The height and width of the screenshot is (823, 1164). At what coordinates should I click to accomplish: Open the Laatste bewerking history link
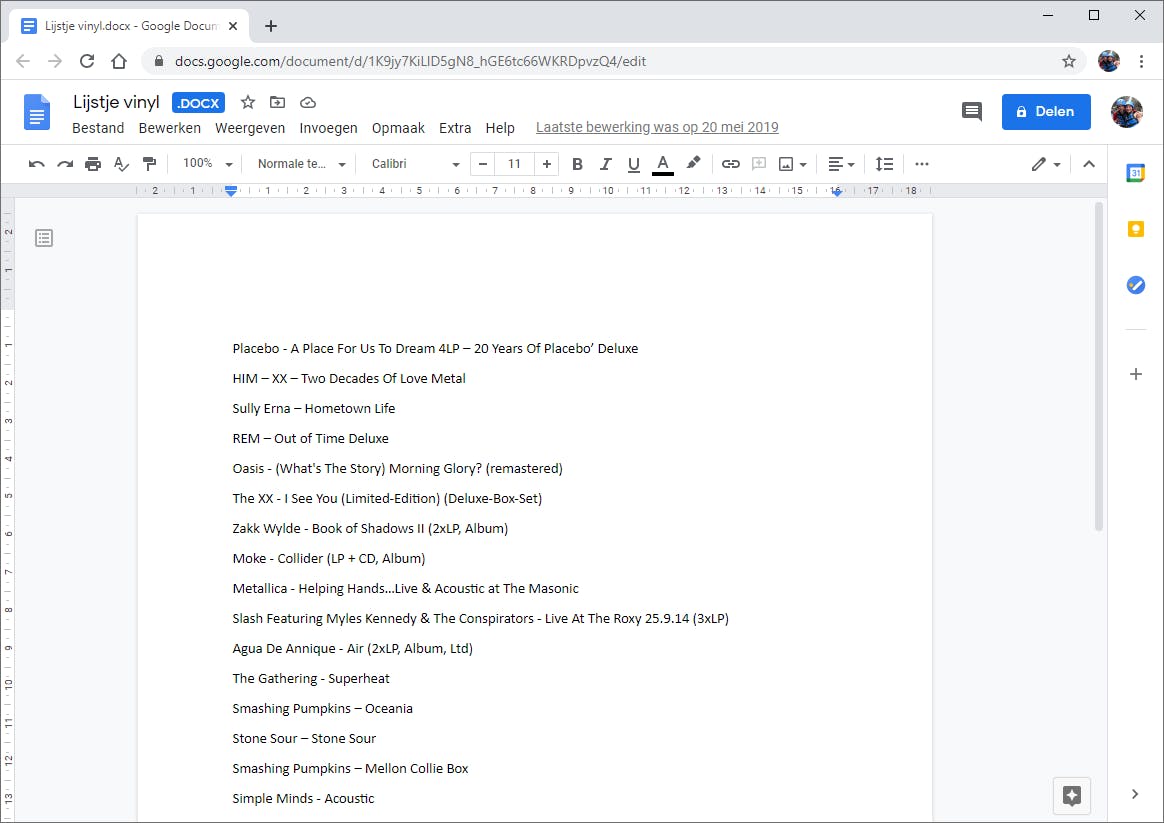click(657, 127)
